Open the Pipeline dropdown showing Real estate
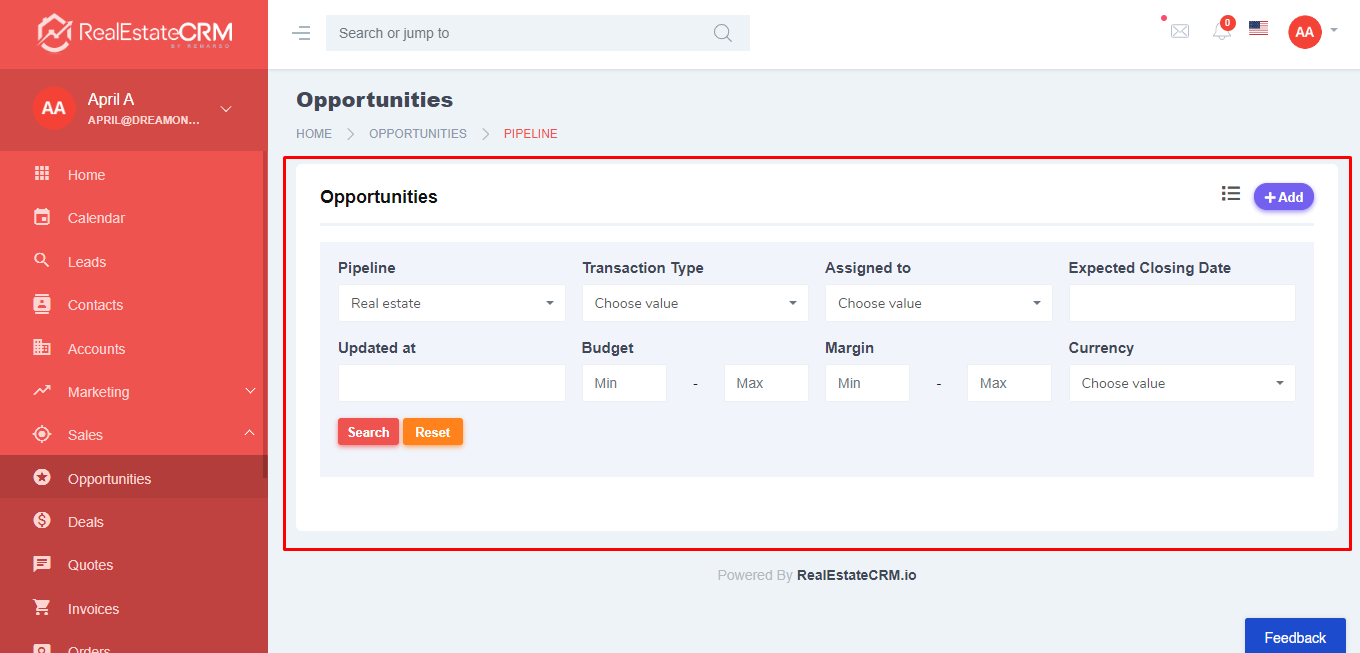Viewport: 1360px width, 653px height. tap(452, 303)
